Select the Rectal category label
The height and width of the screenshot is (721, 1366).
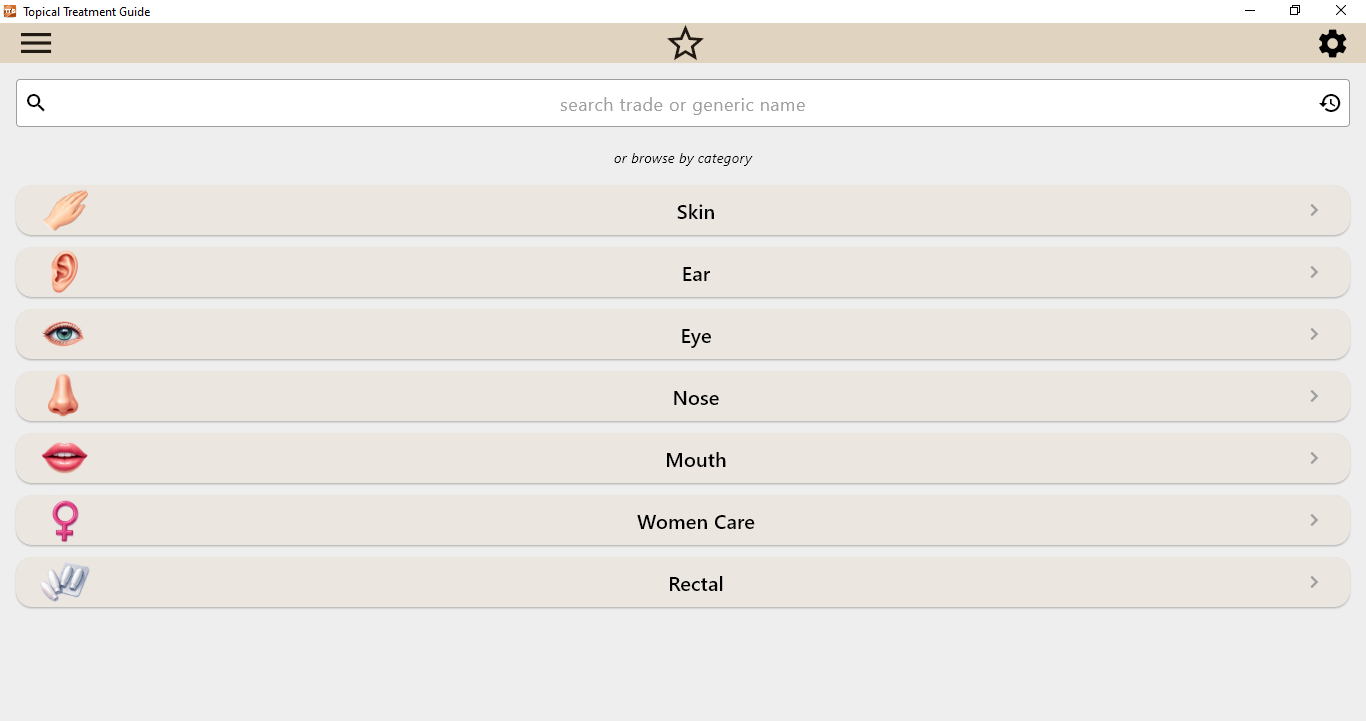[x=695, y=584]
